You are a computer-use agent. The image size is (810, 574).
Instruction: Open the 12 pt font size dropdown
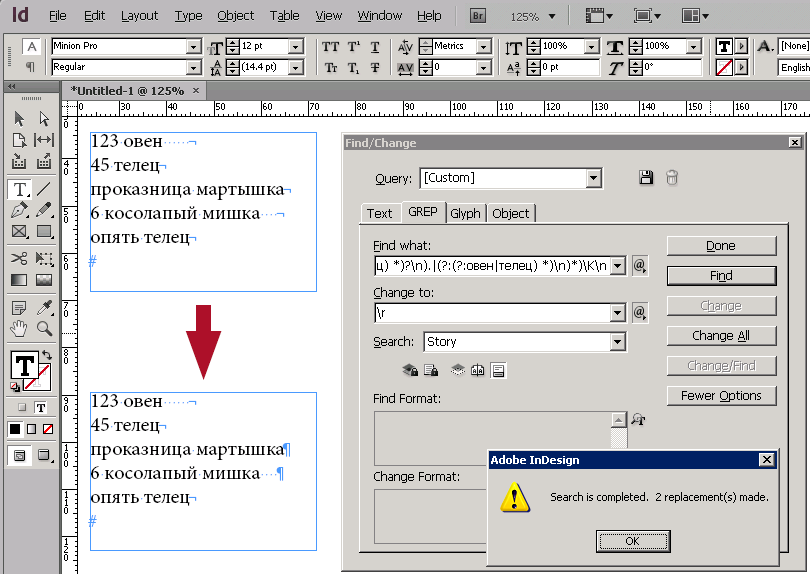click(295, 46)
